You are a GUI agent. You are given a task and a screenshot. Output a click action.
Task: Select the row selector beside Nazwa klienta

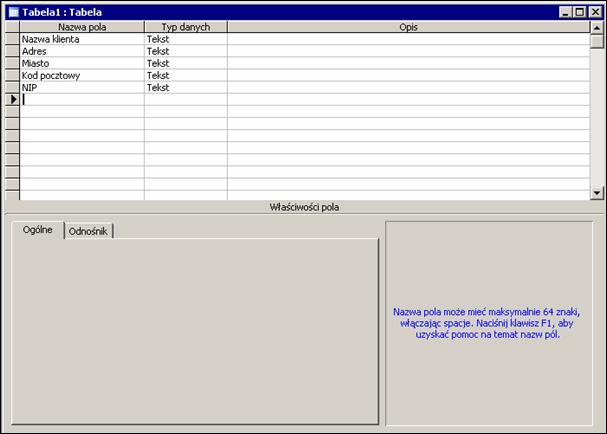(12, 39)
